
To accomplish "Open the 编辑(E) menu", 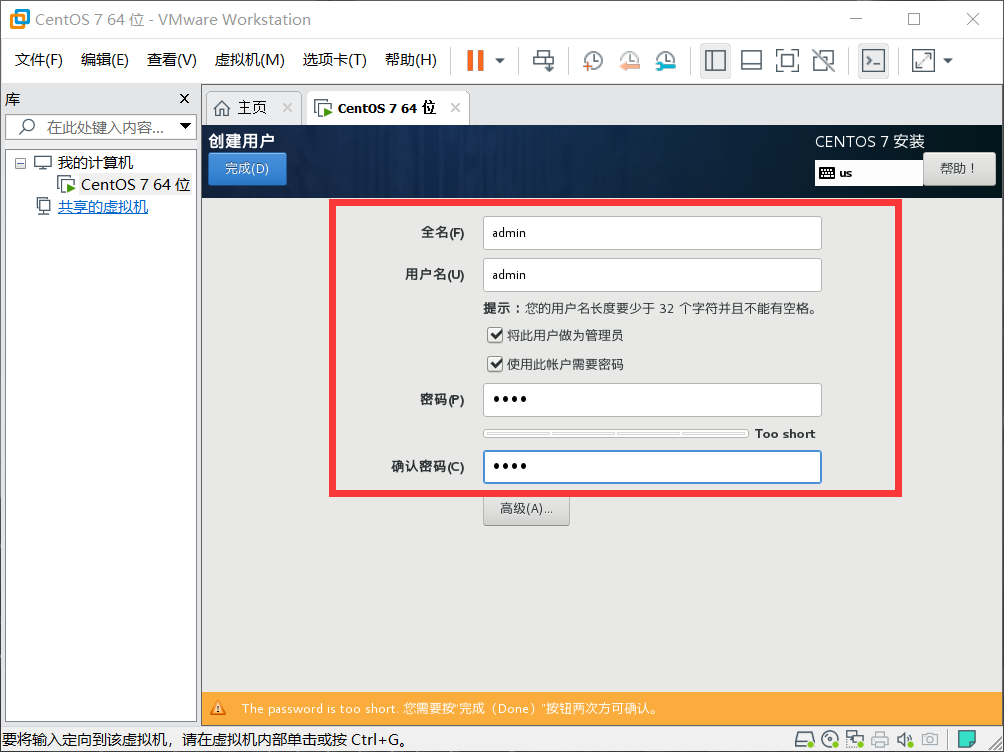I will pos(104,60).
